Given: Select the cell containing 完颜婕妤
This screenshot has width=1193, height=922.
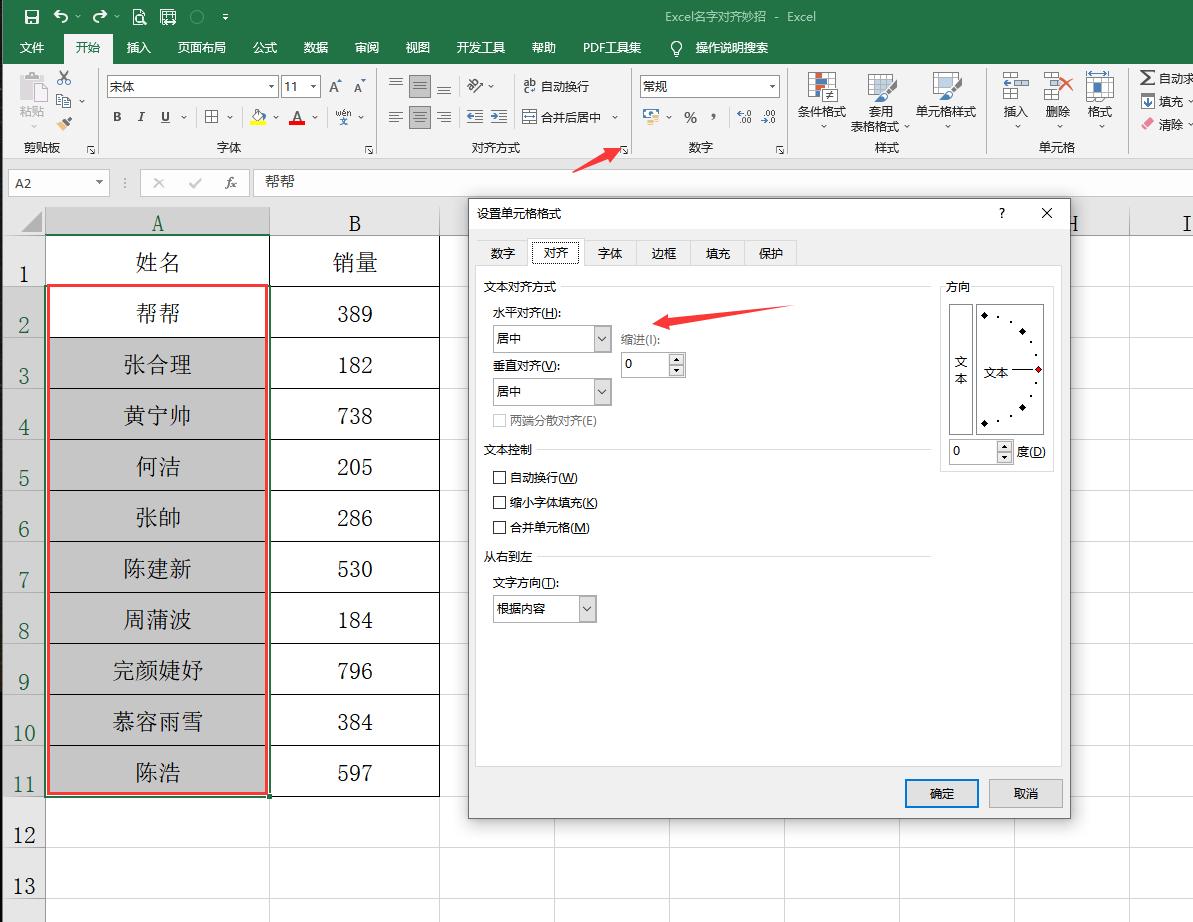Looking at the screenshot, I should (157, 669).
